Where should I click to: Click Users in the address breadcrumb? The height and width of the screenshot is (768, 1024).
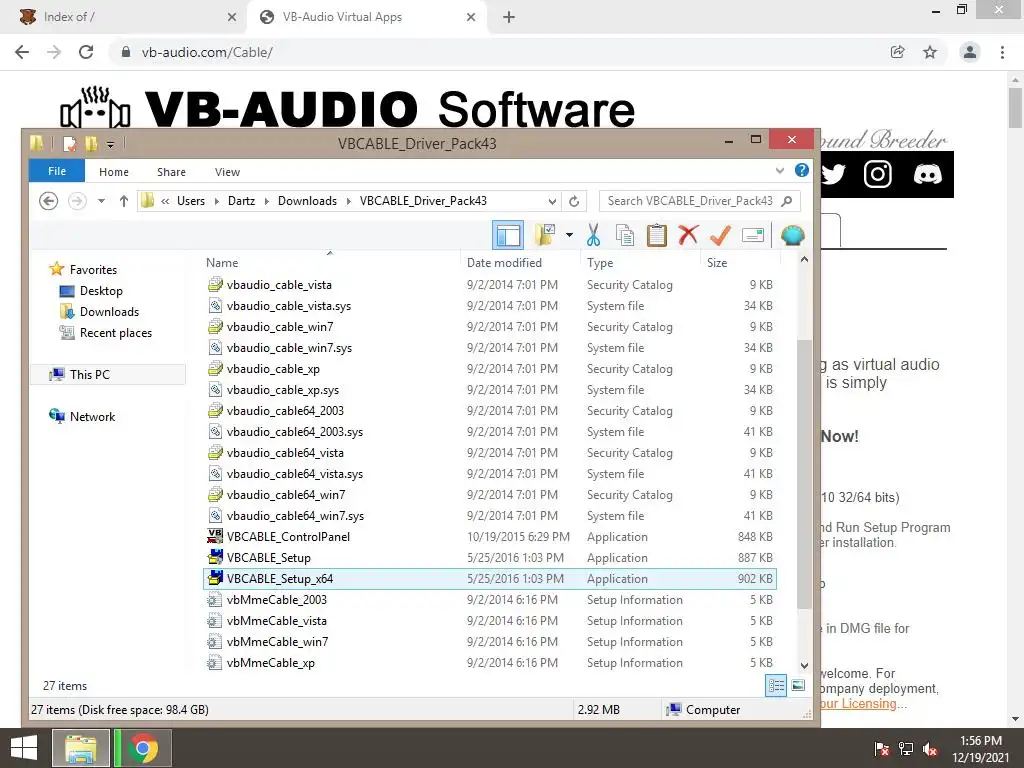pyautogui.click(x=191, y=200)
